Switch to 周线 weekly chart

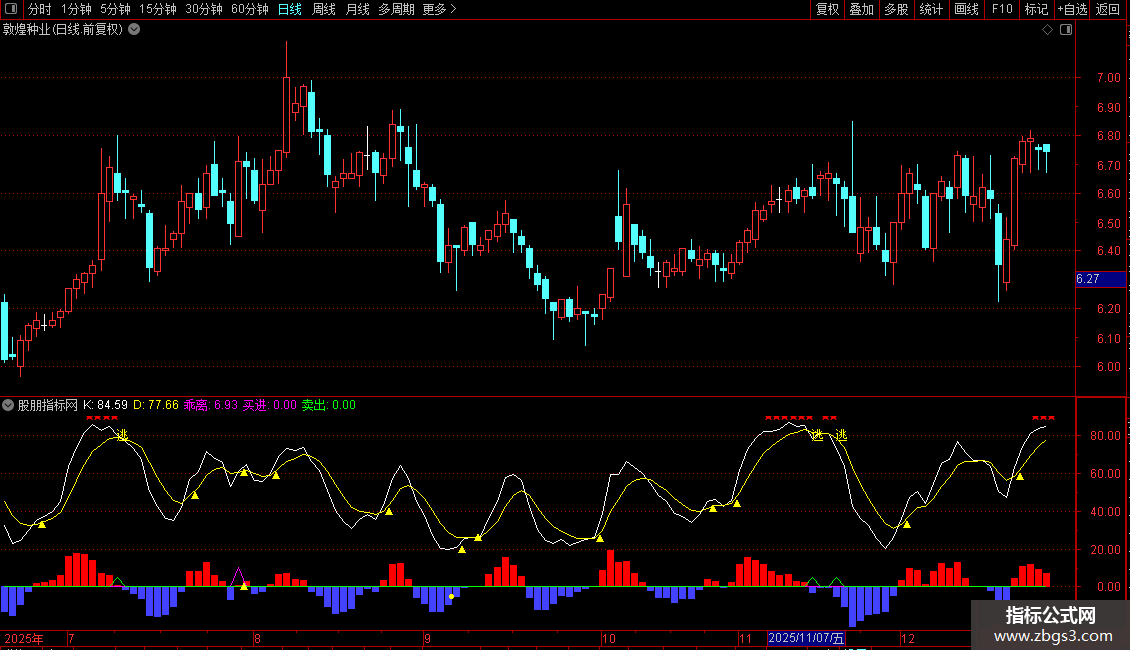point(324,9)
